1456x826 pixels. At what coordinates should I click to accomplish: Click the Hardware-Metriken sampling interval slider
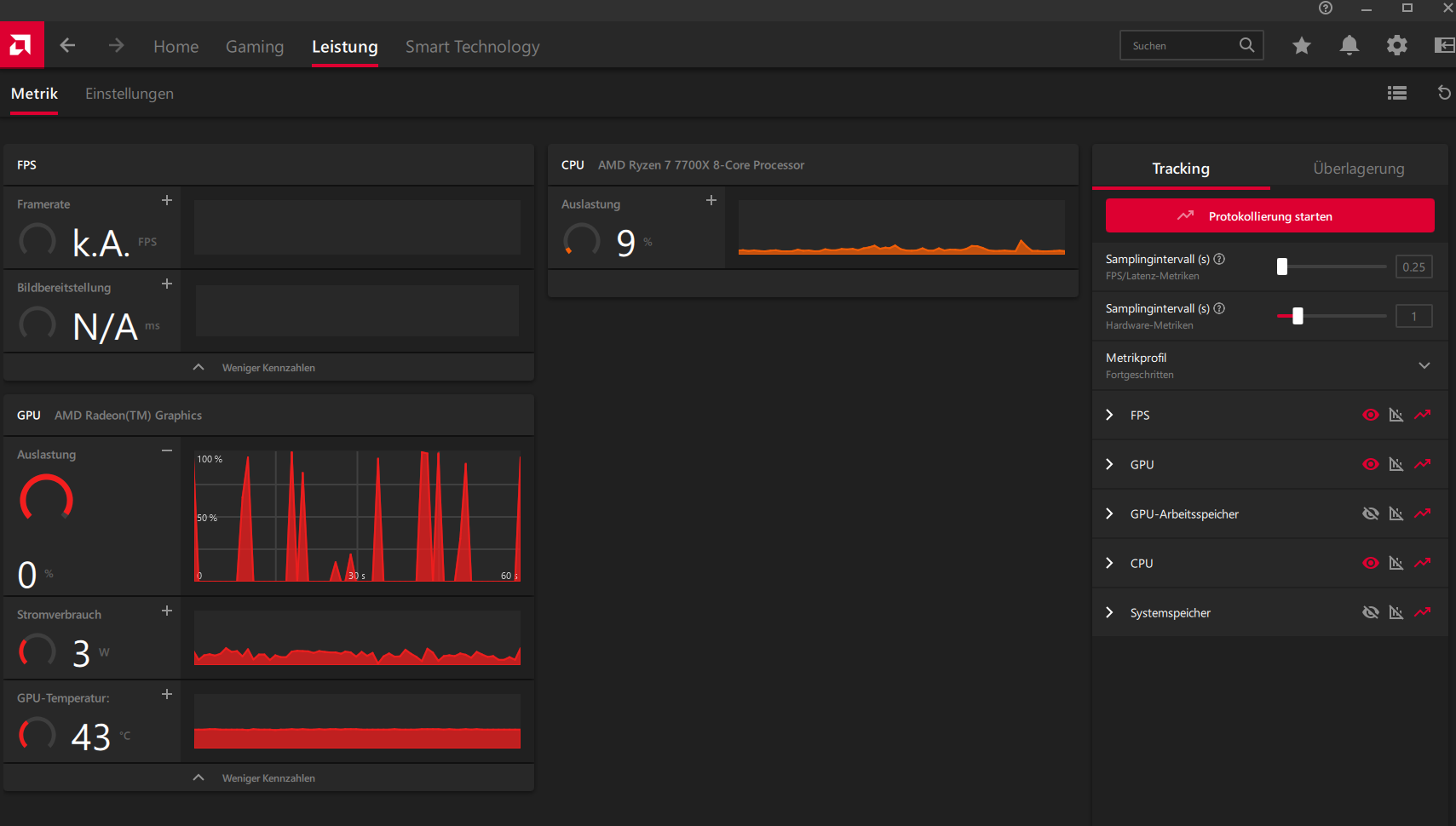point(1332,316)
